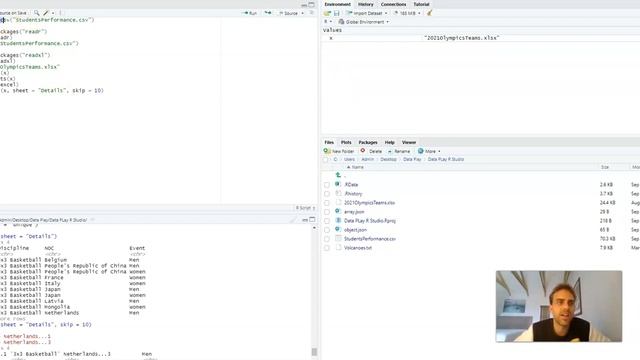Screen dimensions: 640x360
Task: Click the Delete button in Files pane
Action: [371, 151]
